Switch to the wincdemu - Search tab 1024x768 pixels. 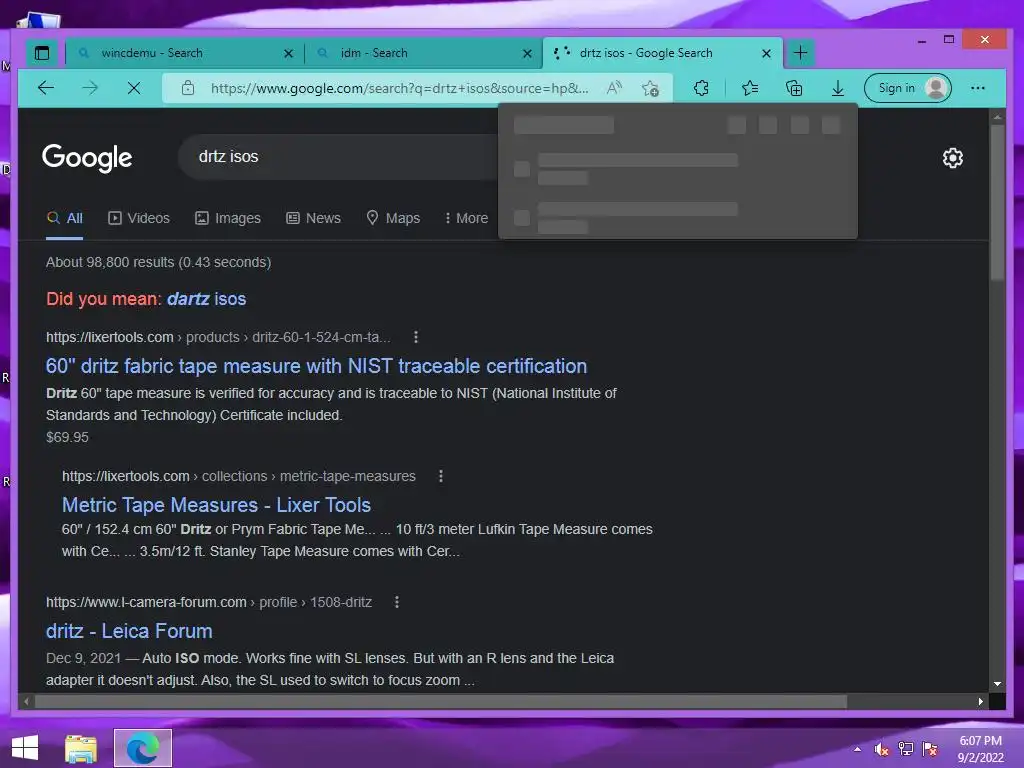185,53
